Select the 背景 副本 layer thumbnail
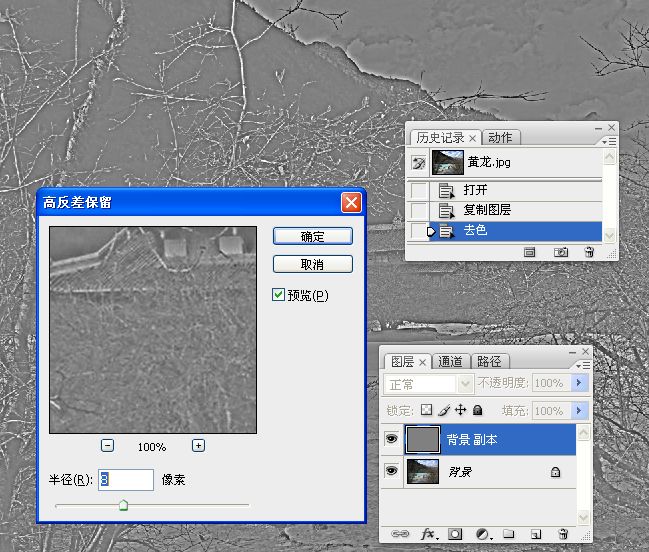This screenshot has height=552, width=649. [x=423, y=439]
